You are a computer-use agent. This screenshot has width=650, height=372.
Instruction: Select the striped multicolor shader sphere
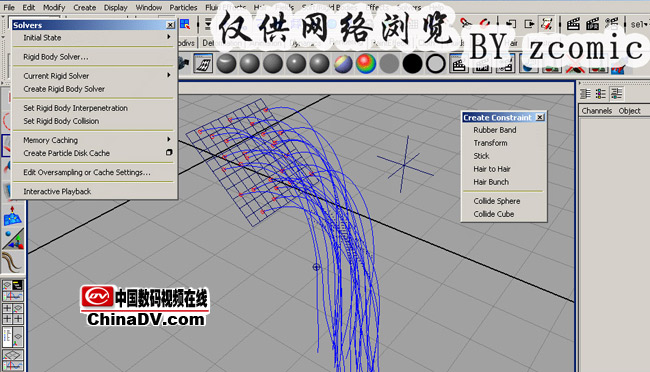(343, 64)
